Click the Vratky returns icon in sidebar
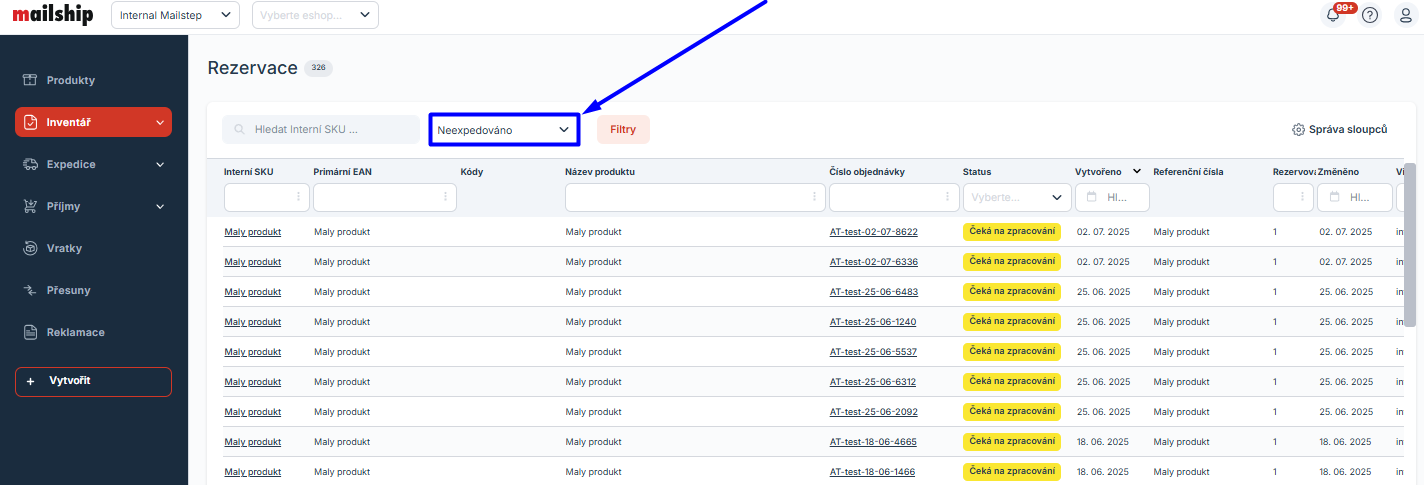The image size is (1424, 485). [30, 248]
